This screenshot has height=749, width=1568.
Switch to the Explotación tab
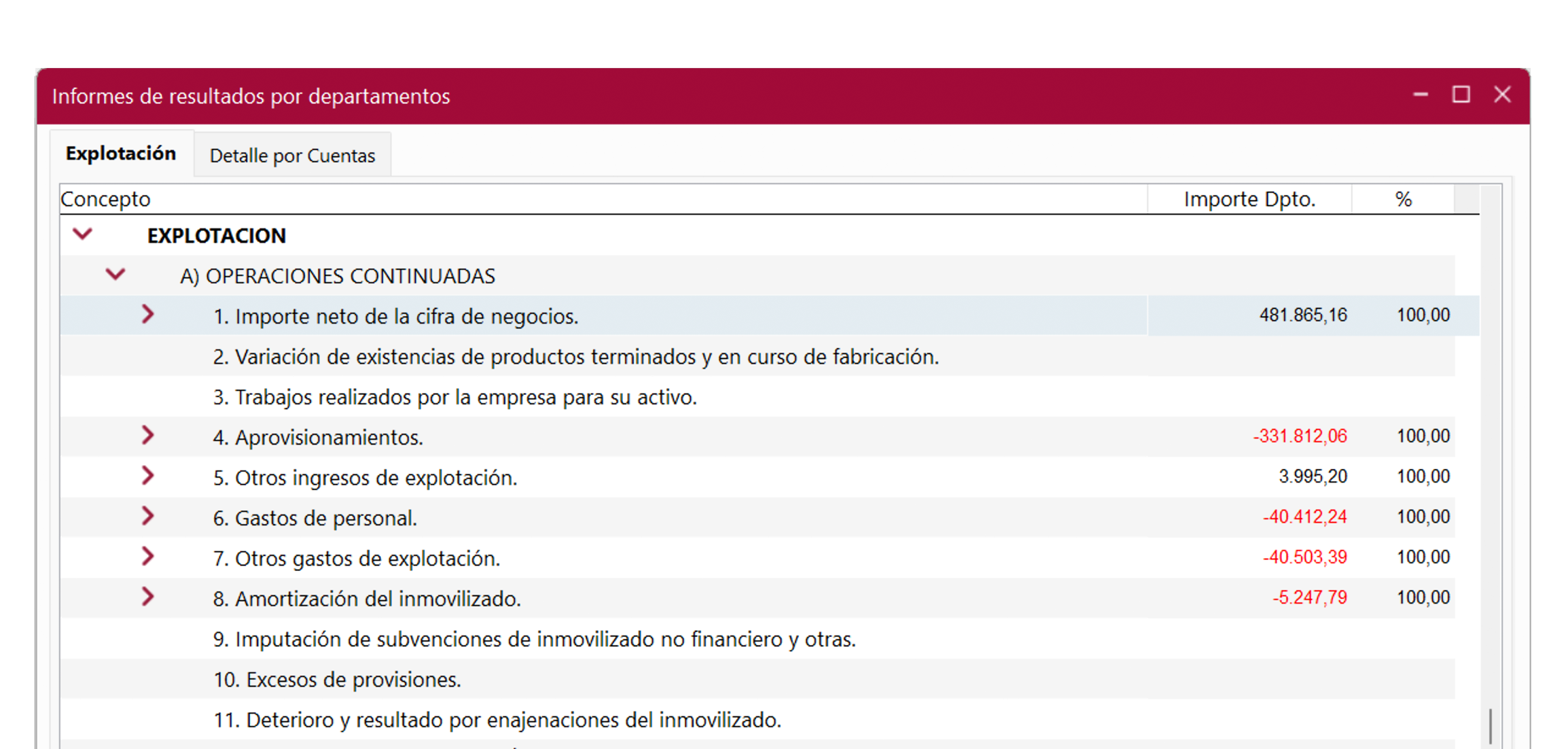(121, 153)
